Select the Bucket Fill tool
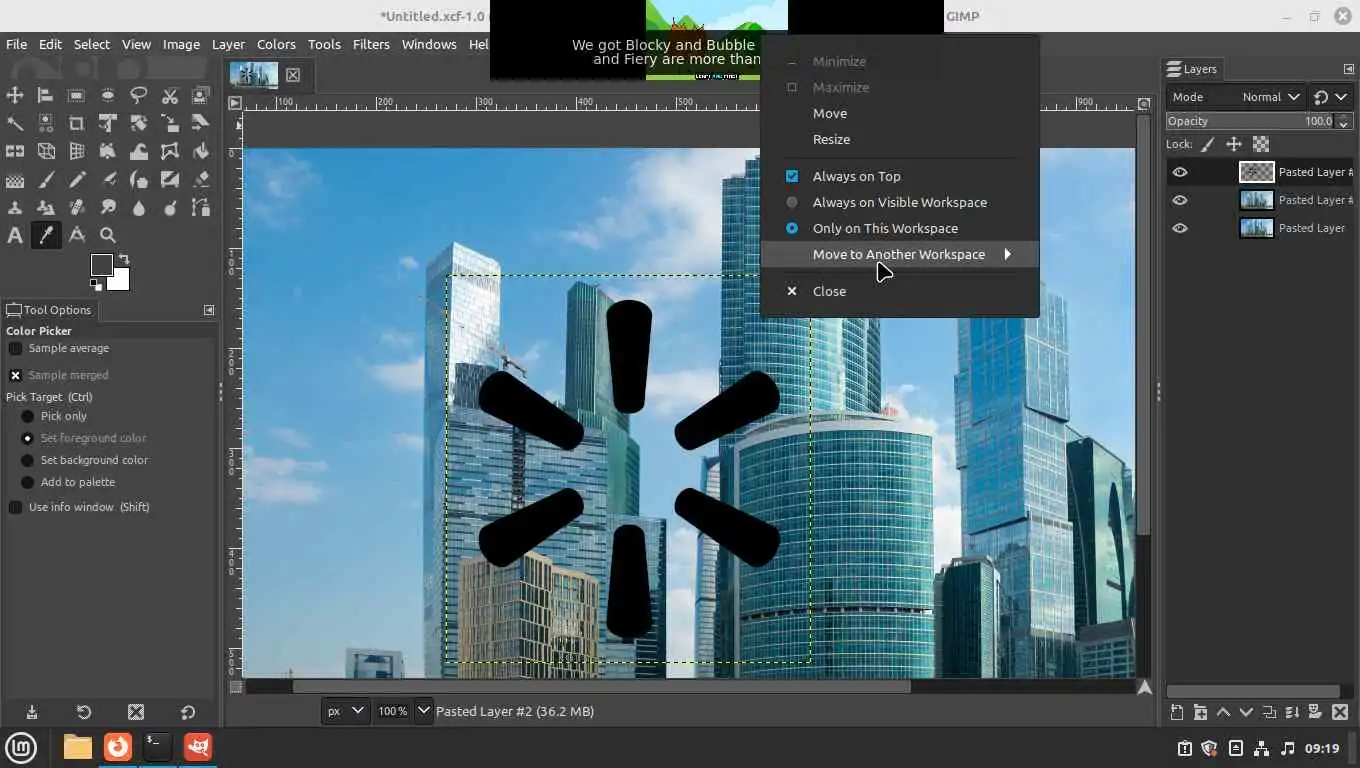The height and width of the screenshot is (768, 1360). (201, 151)
